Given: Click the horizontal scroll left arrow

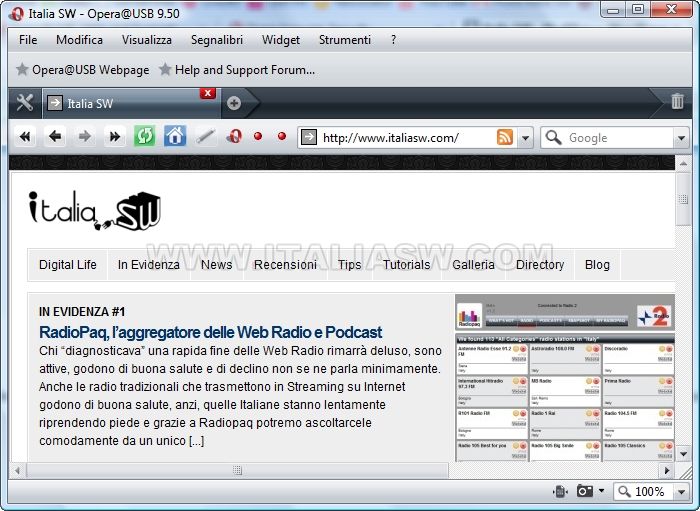Looking at the screenshot, I should 17,470.
